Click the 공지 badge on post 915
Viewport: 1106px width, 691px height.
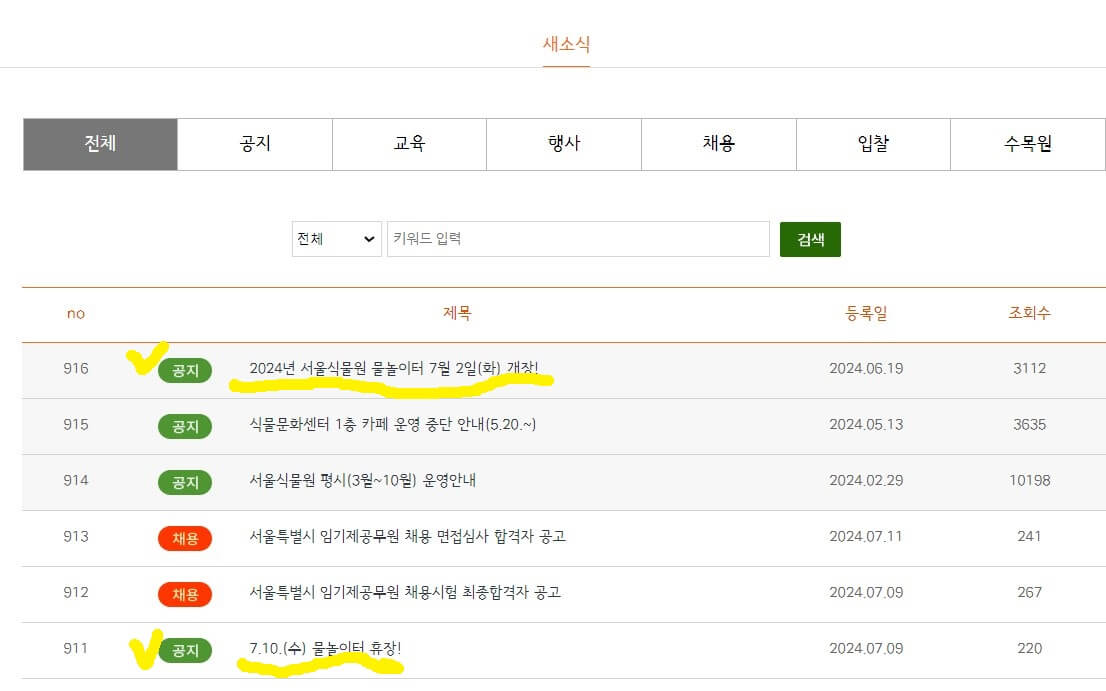click(x=185, y=426)
